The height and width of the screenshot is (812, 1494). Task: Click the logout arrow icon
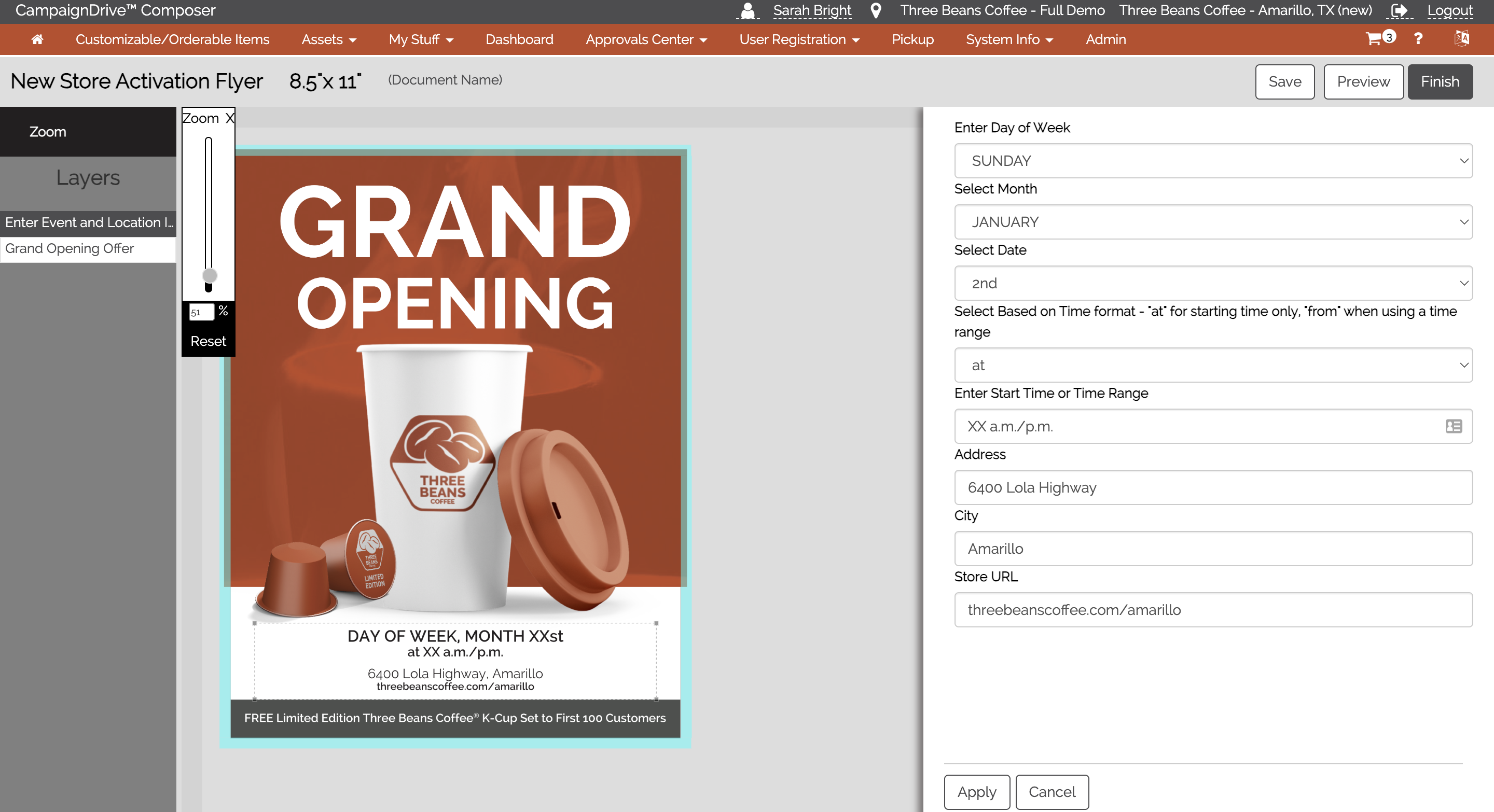tap(1399, 10)
